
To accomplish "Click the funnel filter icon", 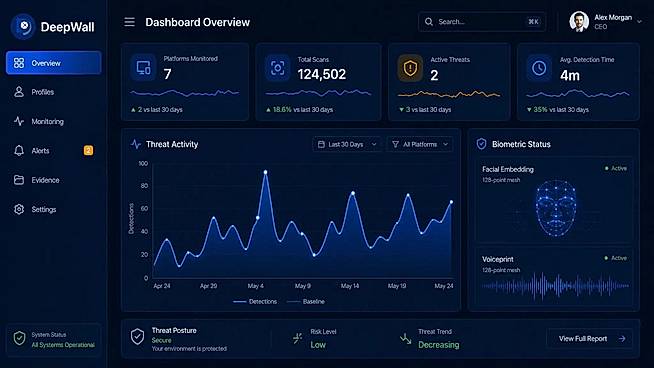I will pos(395,144).
